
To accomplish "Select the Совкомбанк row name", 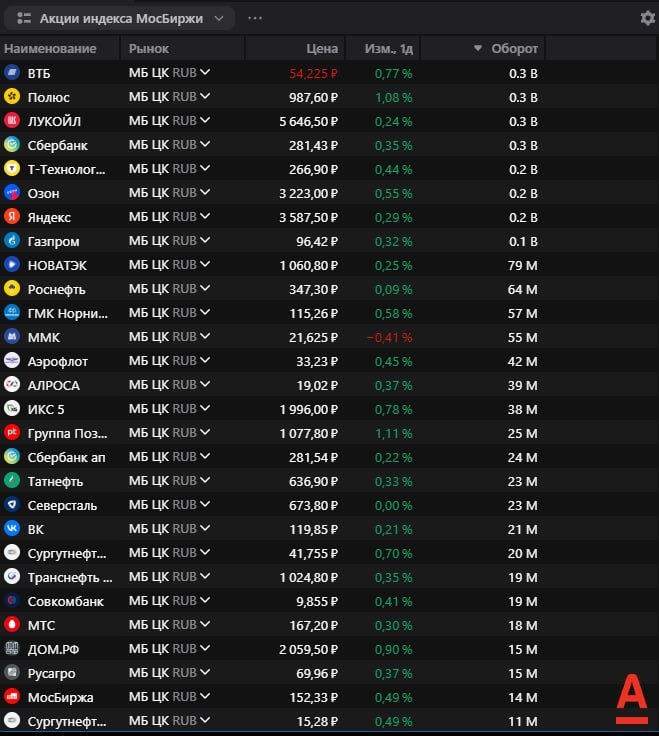I will tap(65, 601).
